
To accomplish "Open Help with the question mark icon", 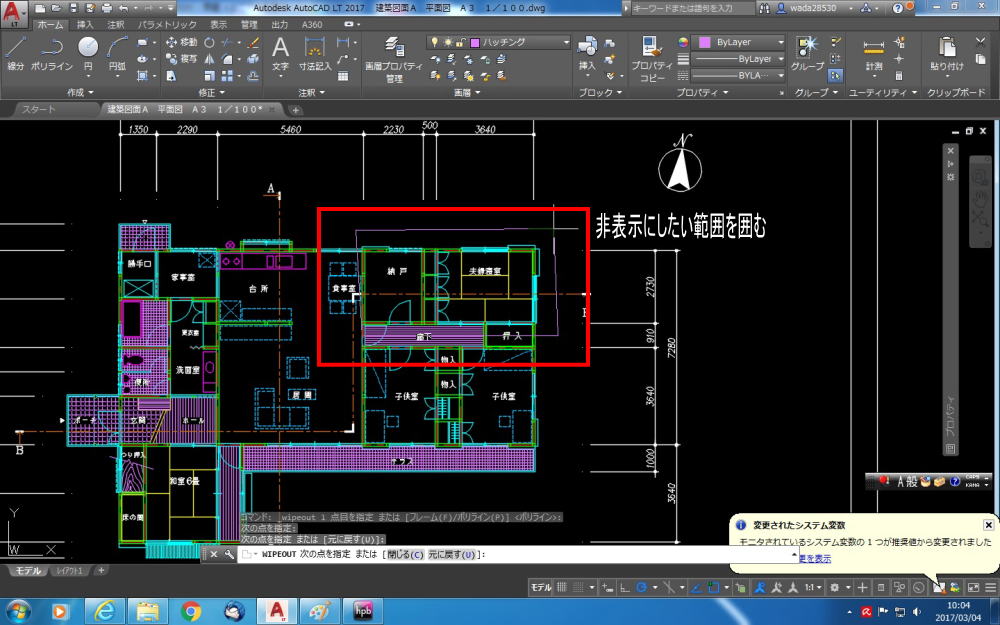I will pyautogui.click(x=898, y=8).
